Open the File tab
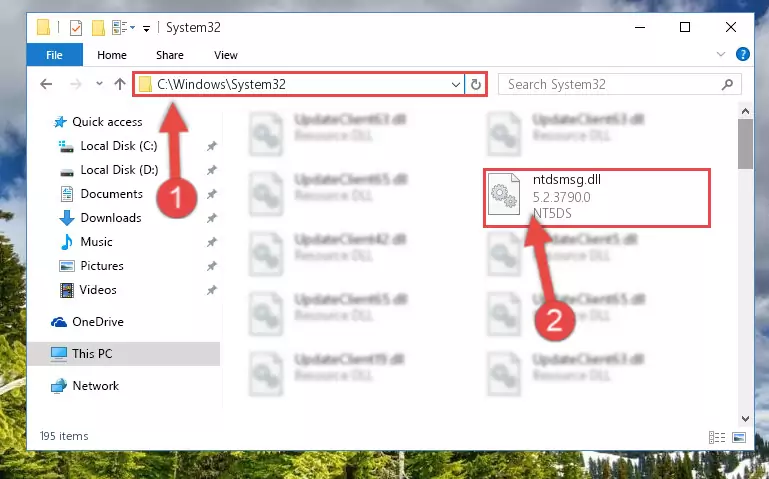Viewport: 769px width, 479px height. coord(54,55)
